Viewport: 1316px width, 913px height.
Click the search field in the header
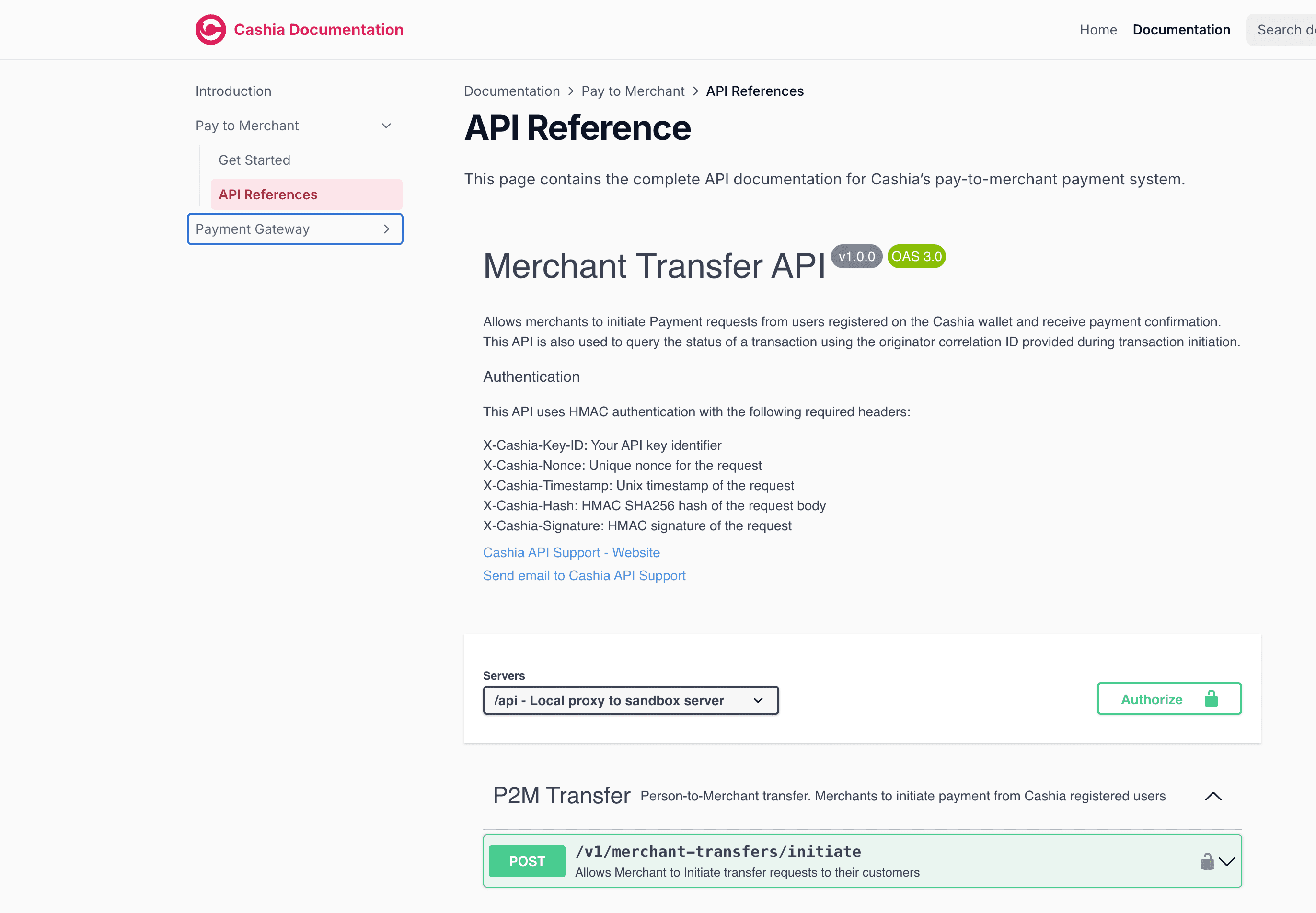1286,29
